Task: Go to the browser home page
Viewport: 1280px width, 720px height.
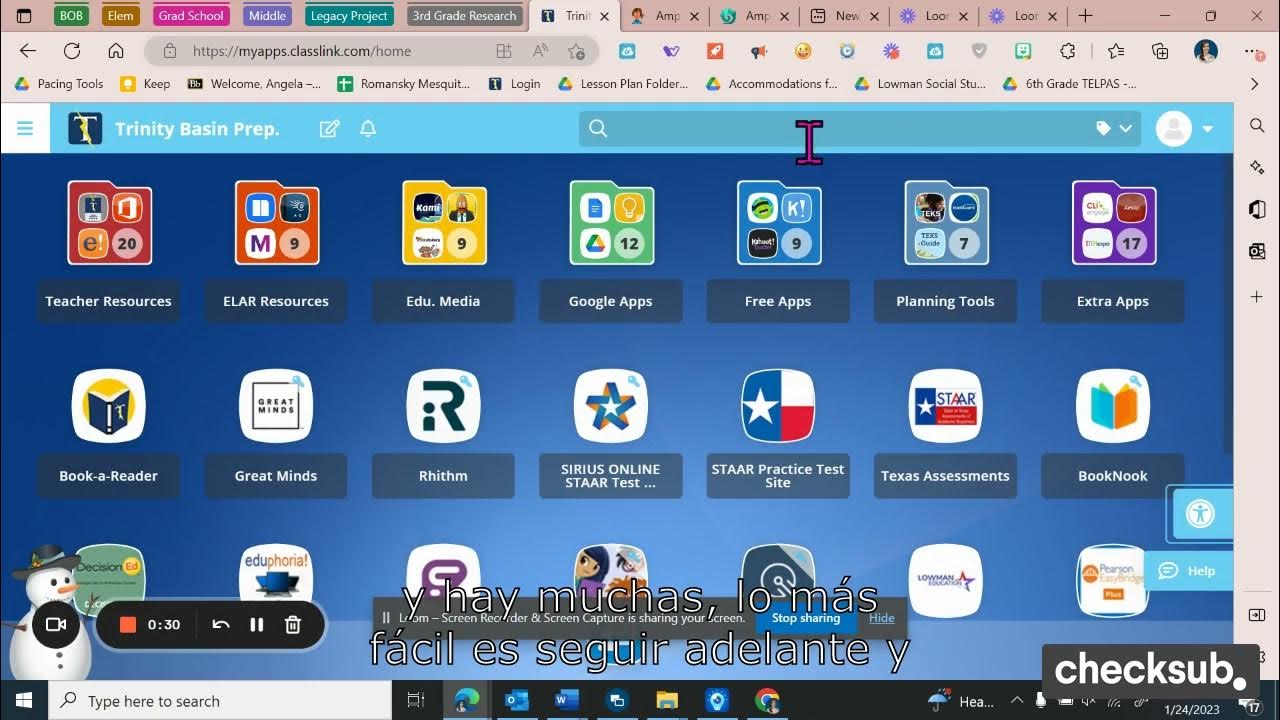Action: [x=116, y=51]
